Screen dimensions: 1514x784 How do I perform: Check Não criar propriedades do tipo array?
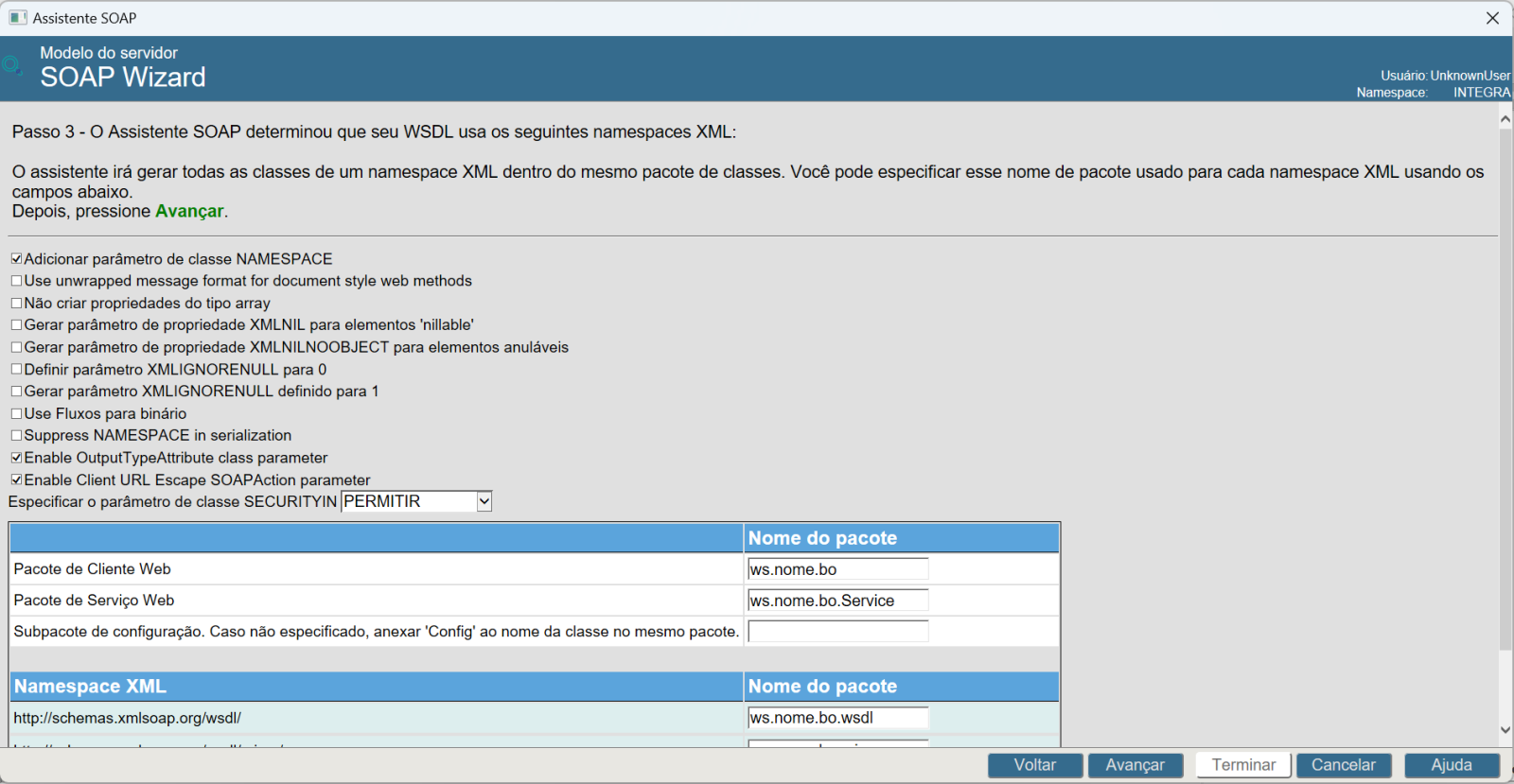tap(16, 304)
